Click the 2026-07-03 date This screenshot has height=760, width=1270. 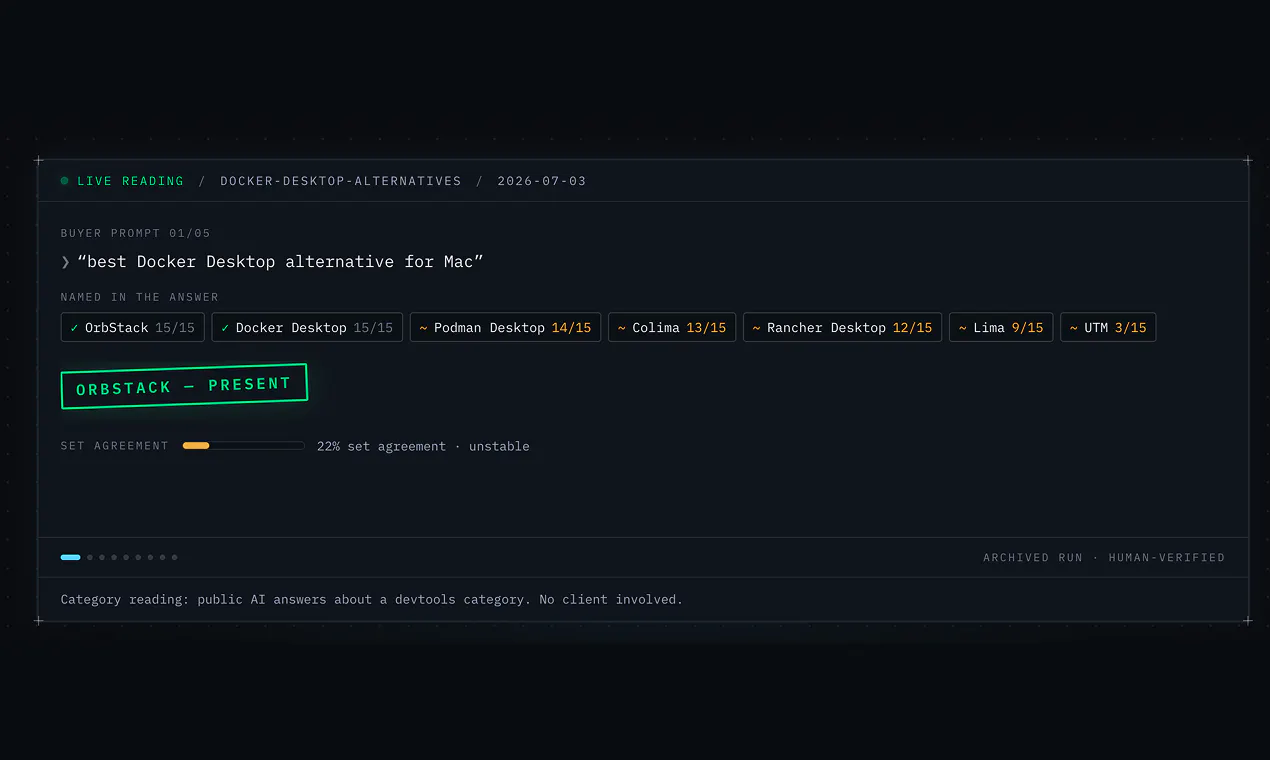pyautogui.click(x=542, y=181)
